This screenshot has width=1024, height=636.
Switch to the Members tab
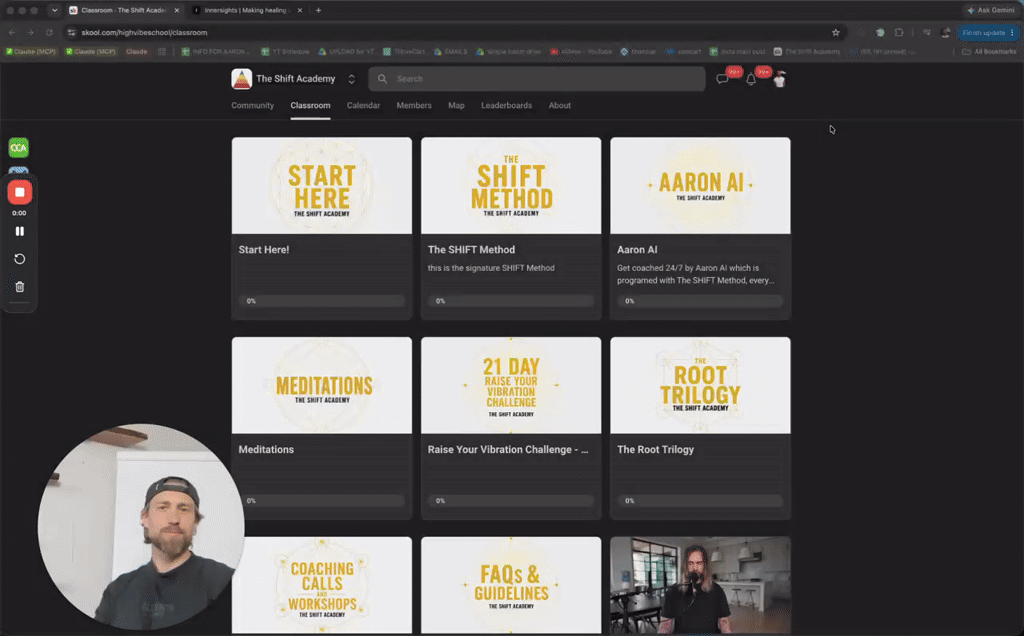pos(414,105)
